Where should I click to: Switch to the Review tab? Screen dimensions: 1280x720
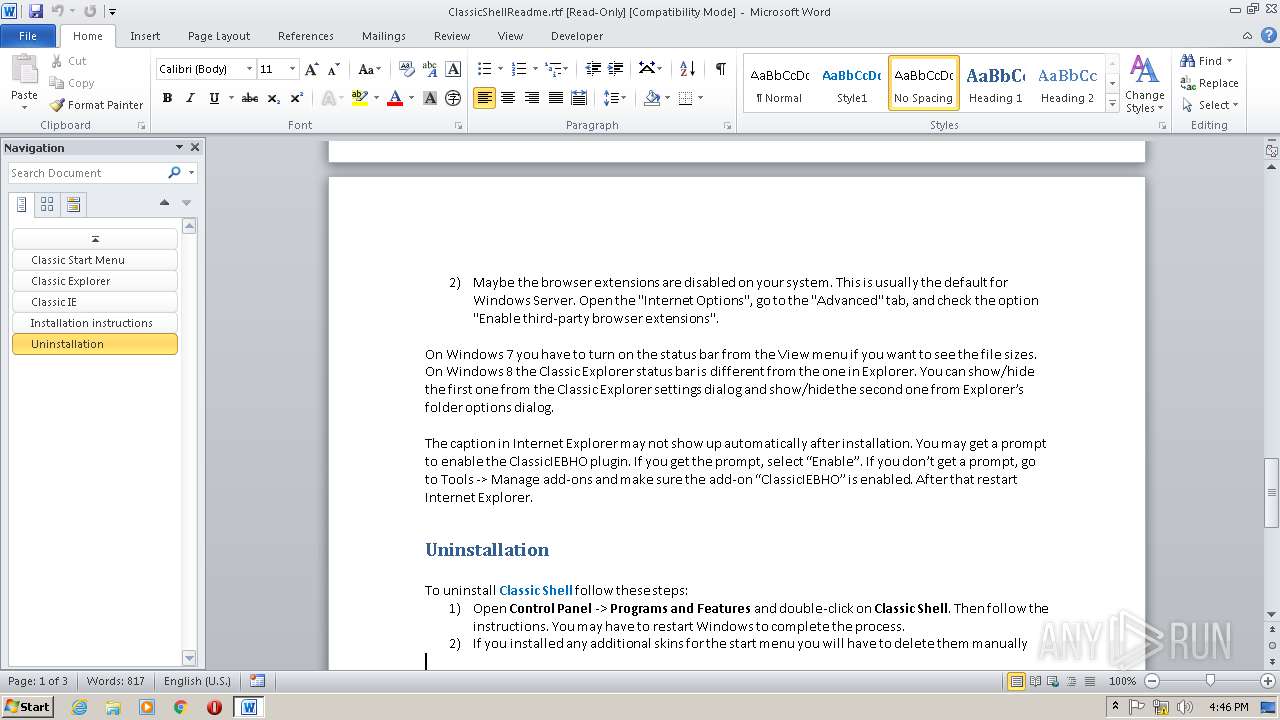click(452, 36)
